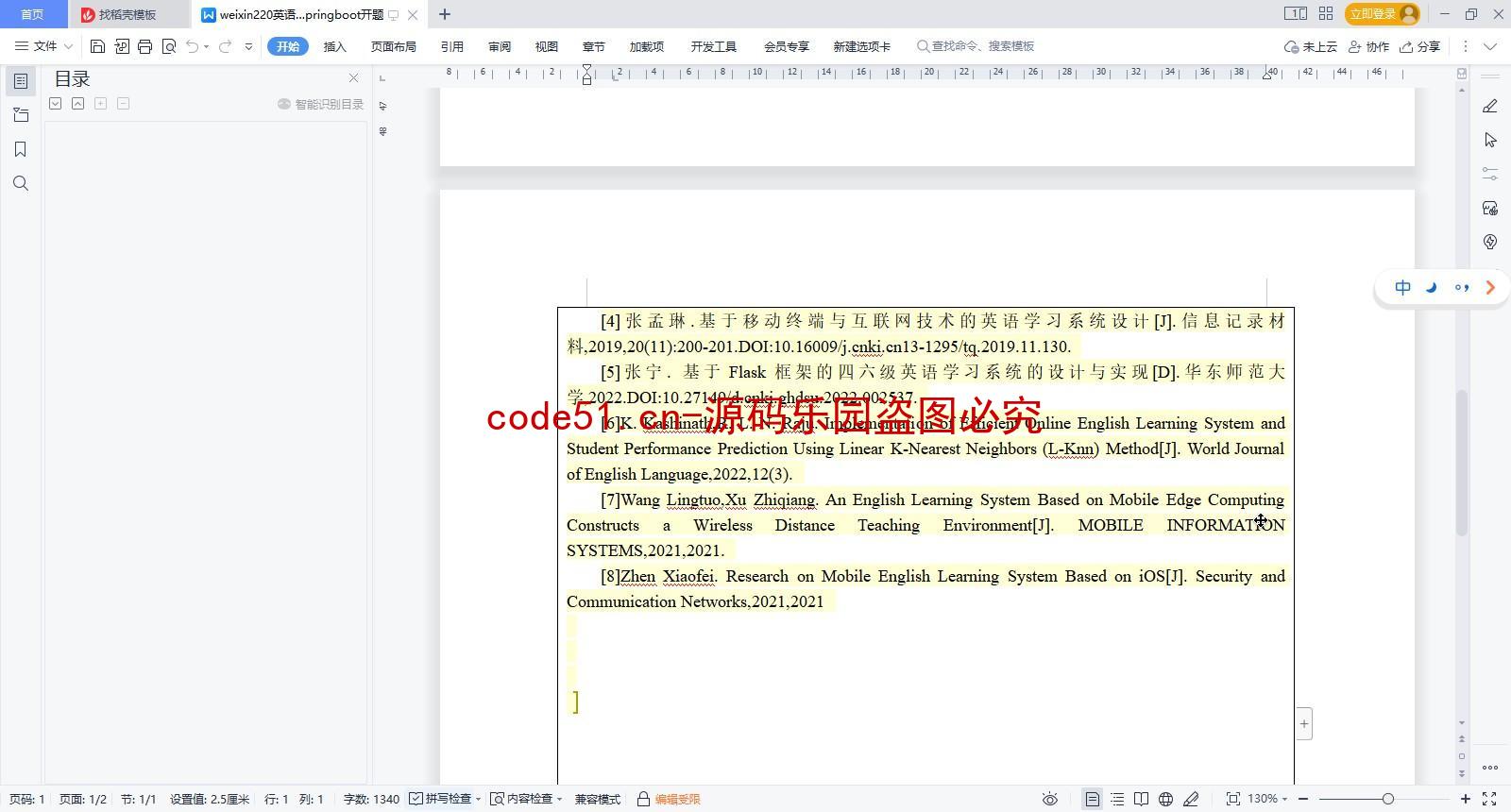The height and width of the screenshot is (812, 1511).
Task: Open the chapter navigation sidebar icon
Action: [21, 115]
